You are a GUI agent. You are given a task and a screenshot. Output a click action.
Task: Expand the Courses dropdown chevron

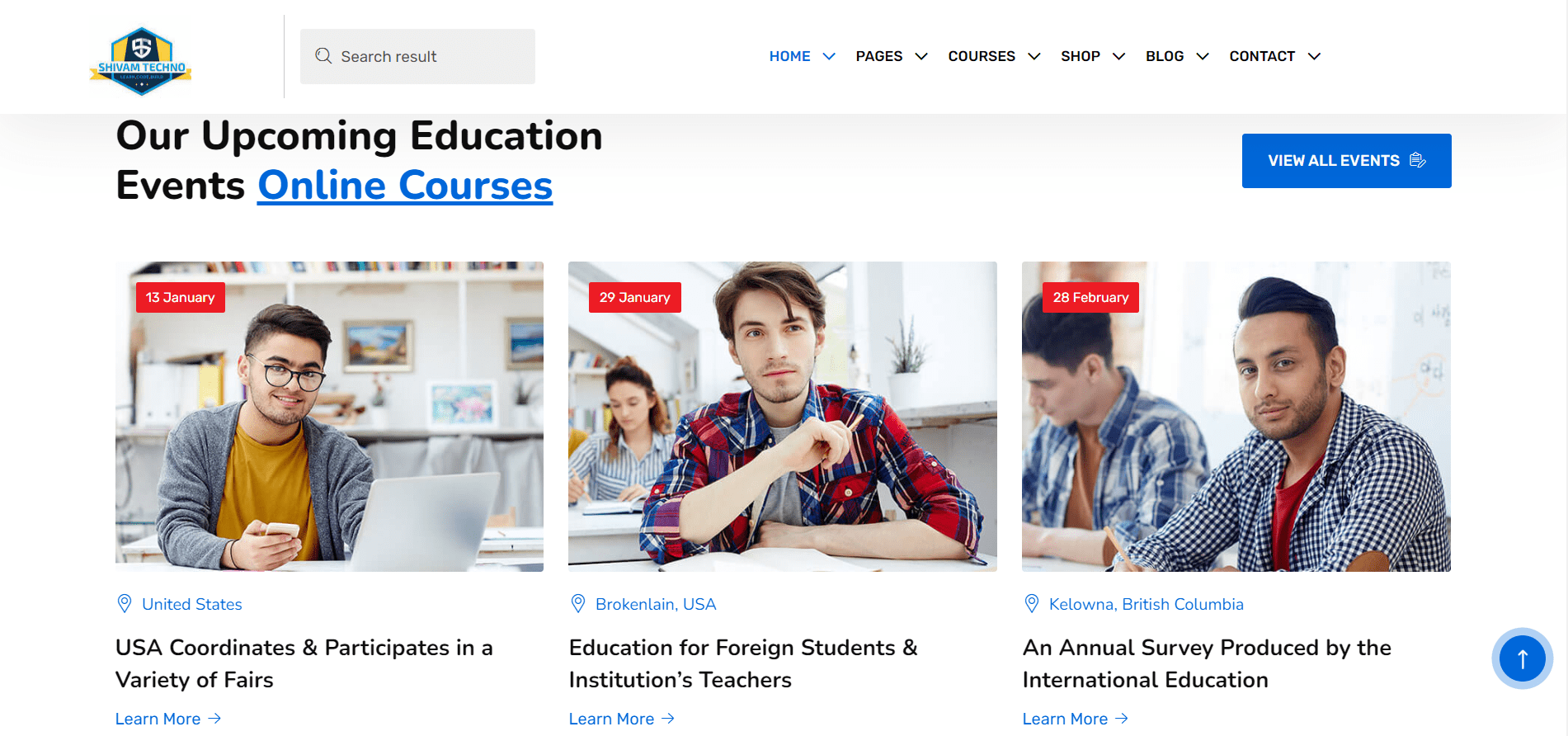point(1034,56)
